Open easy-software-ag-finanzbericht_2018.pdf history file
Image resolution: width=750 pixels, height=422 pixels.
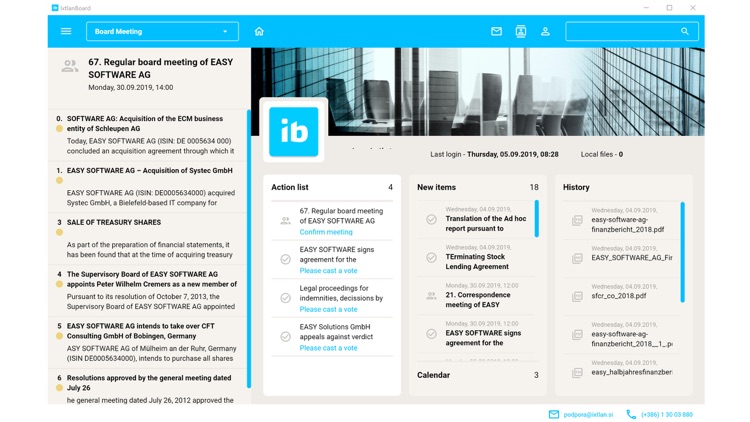621,220
